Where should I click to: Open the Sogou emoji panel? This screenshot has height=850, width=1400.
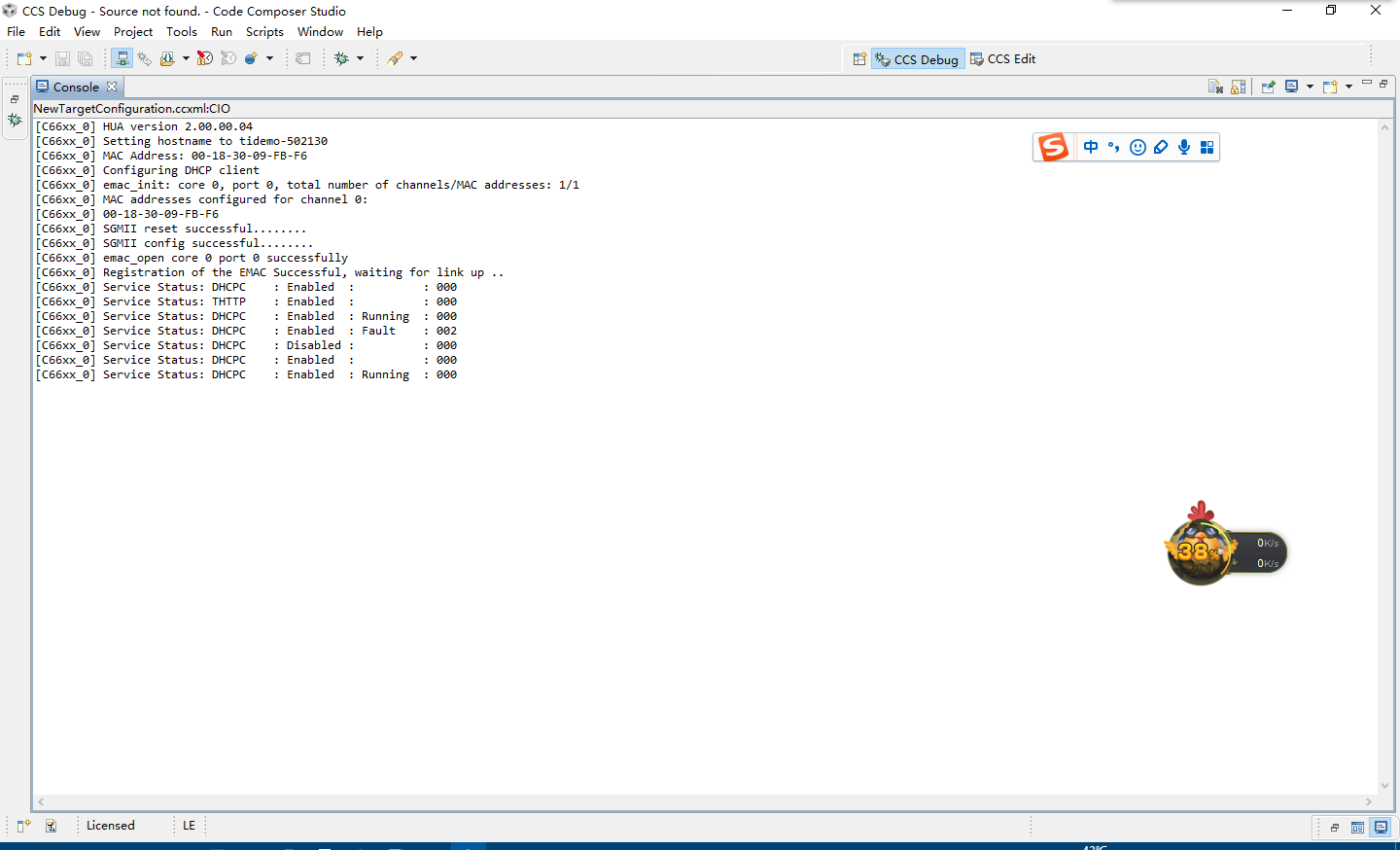[x=1137, y=147]
